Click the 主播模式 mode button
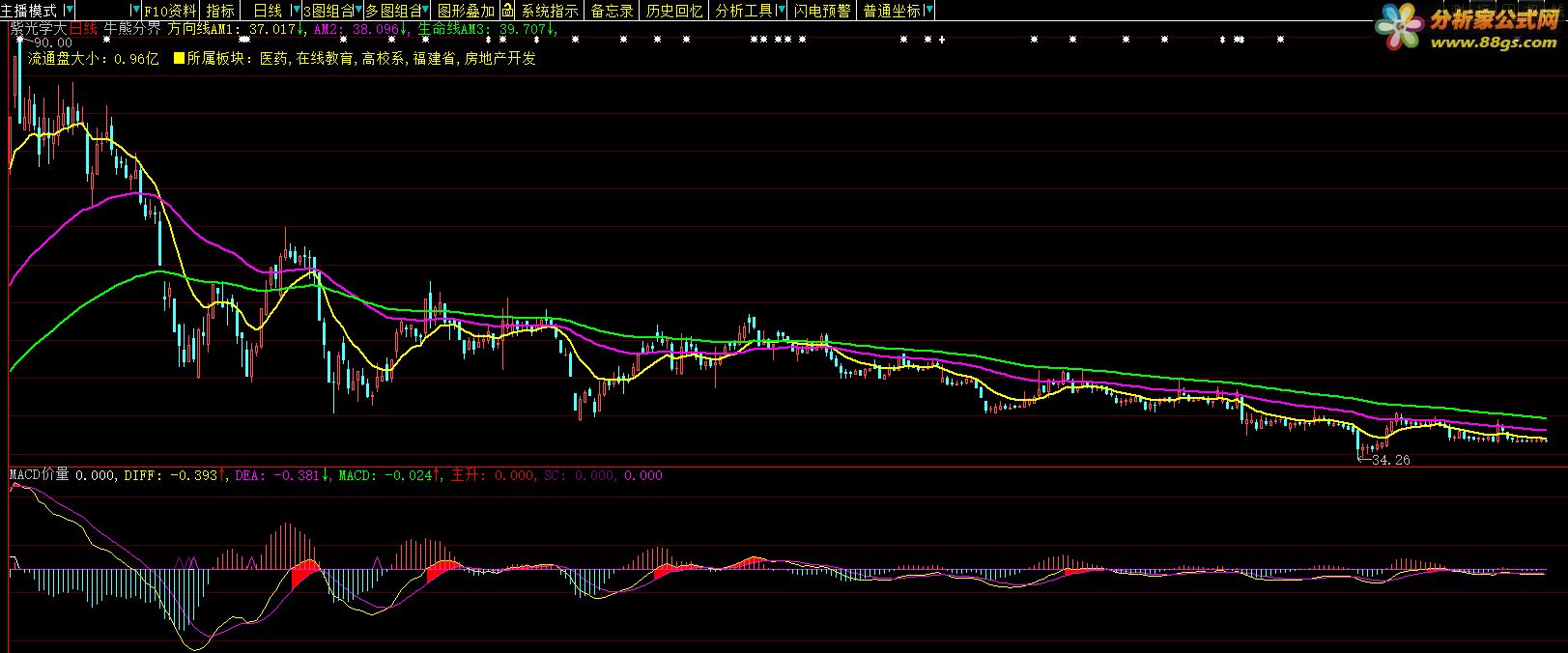This screenshot has height=653, width=1568. (x=29, y=11)
